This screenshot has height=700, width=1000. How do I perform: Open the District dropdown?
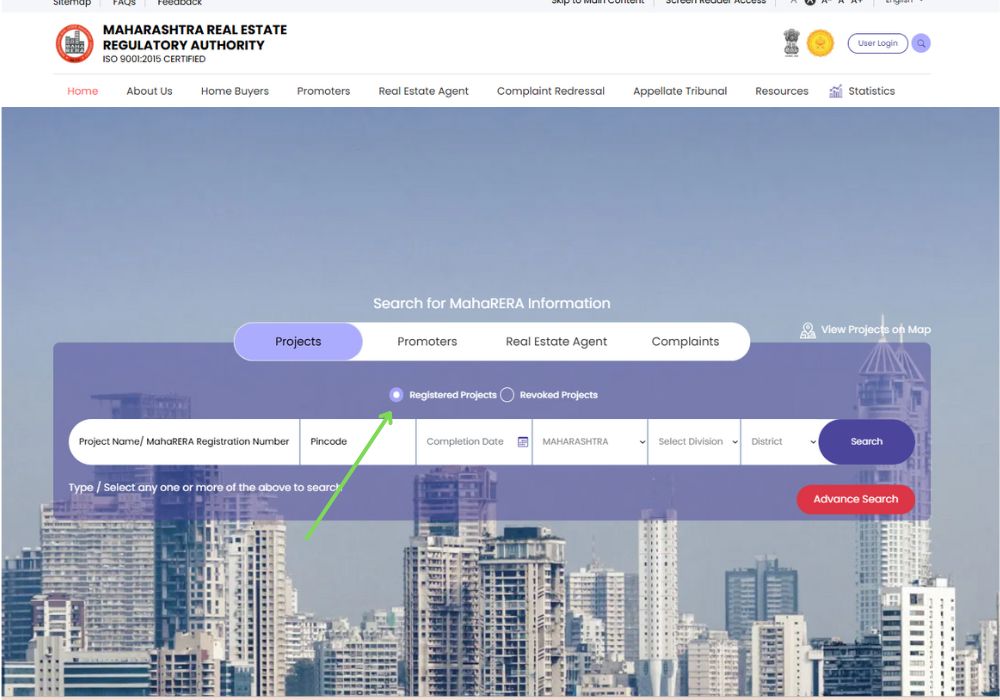[x=779, y=442]
